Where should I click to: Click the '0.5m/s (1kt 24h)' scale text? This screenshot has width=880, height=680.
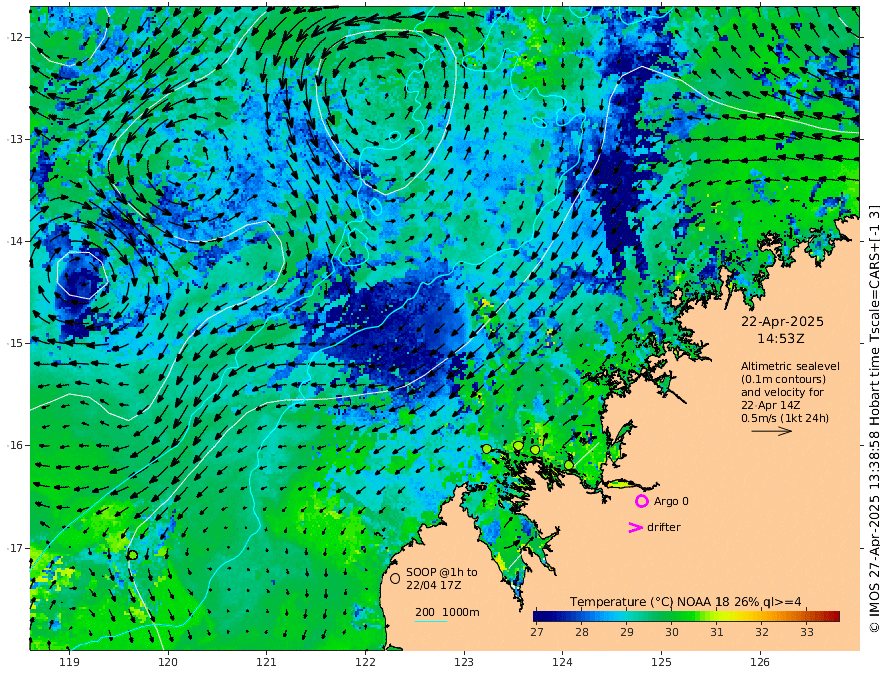pos(785,418)
